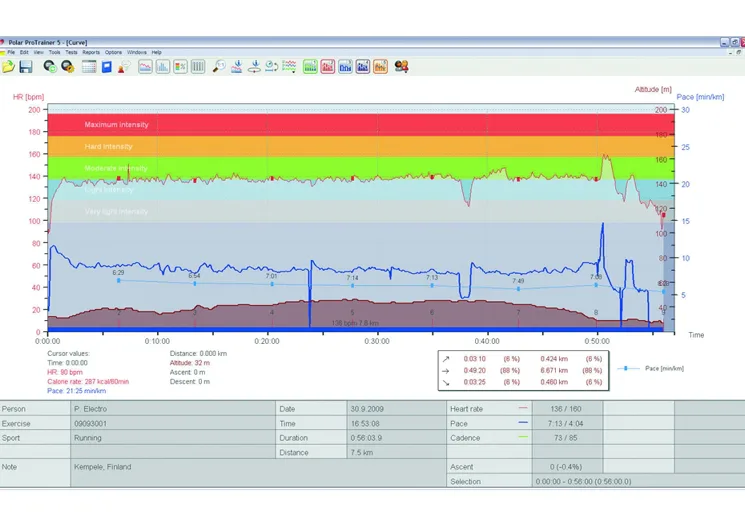The image size is (745, 527).
Task: Select the line curve chart icon
Action: coord(145,67)
